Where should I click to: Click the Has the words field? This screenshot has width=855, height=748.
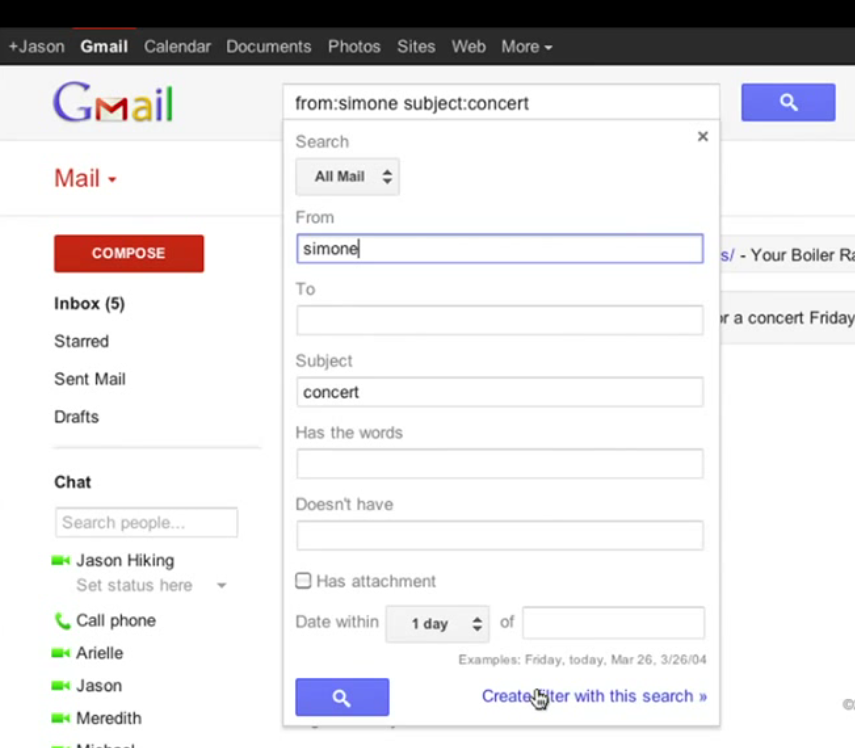click(x=500, y=463)
